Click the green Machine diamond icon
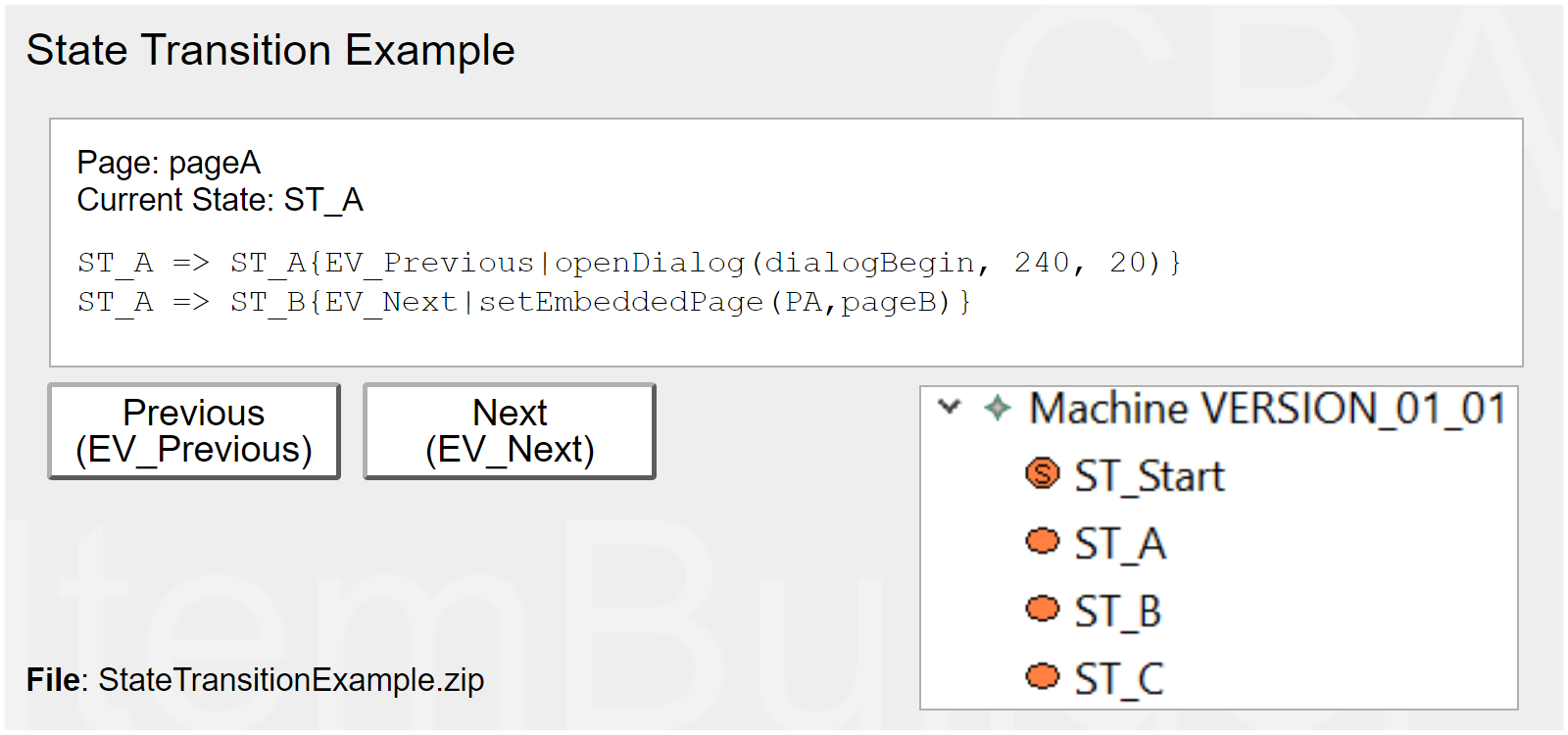This screenshot has width=1568, height=735. pyautogui.click(x=997, y=408)
